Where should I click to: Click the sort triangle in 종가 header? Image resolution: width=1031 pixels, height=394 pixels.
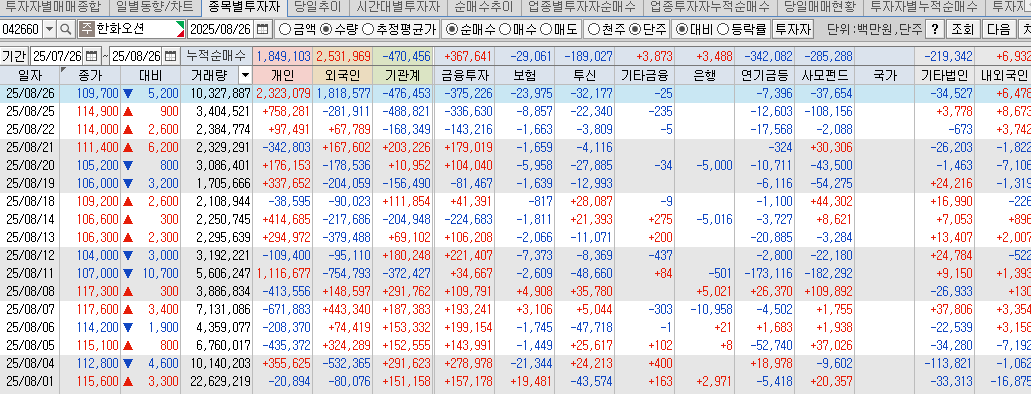64,69
